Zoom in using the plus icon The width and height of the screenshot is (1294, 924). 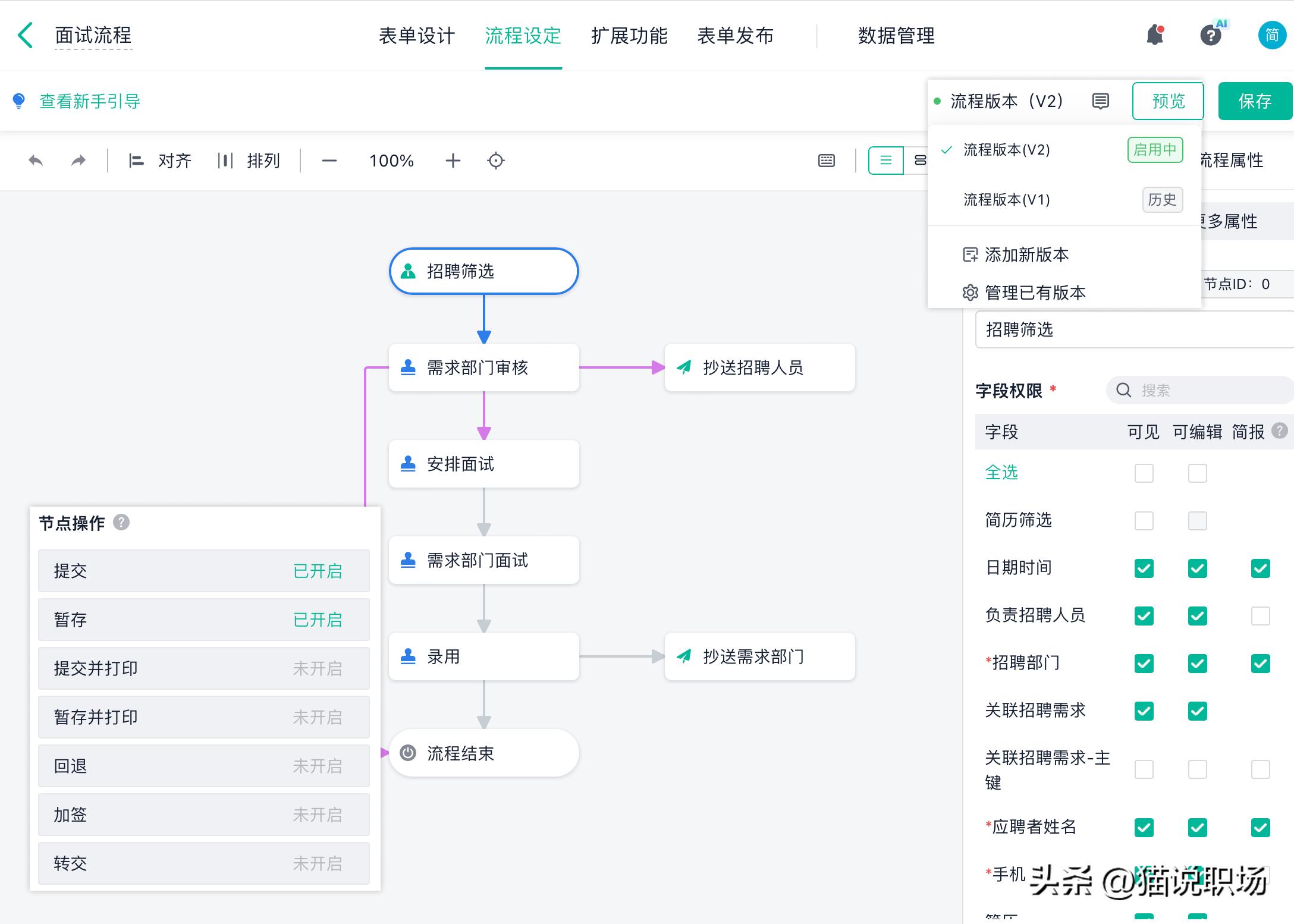tap(453, 161)
